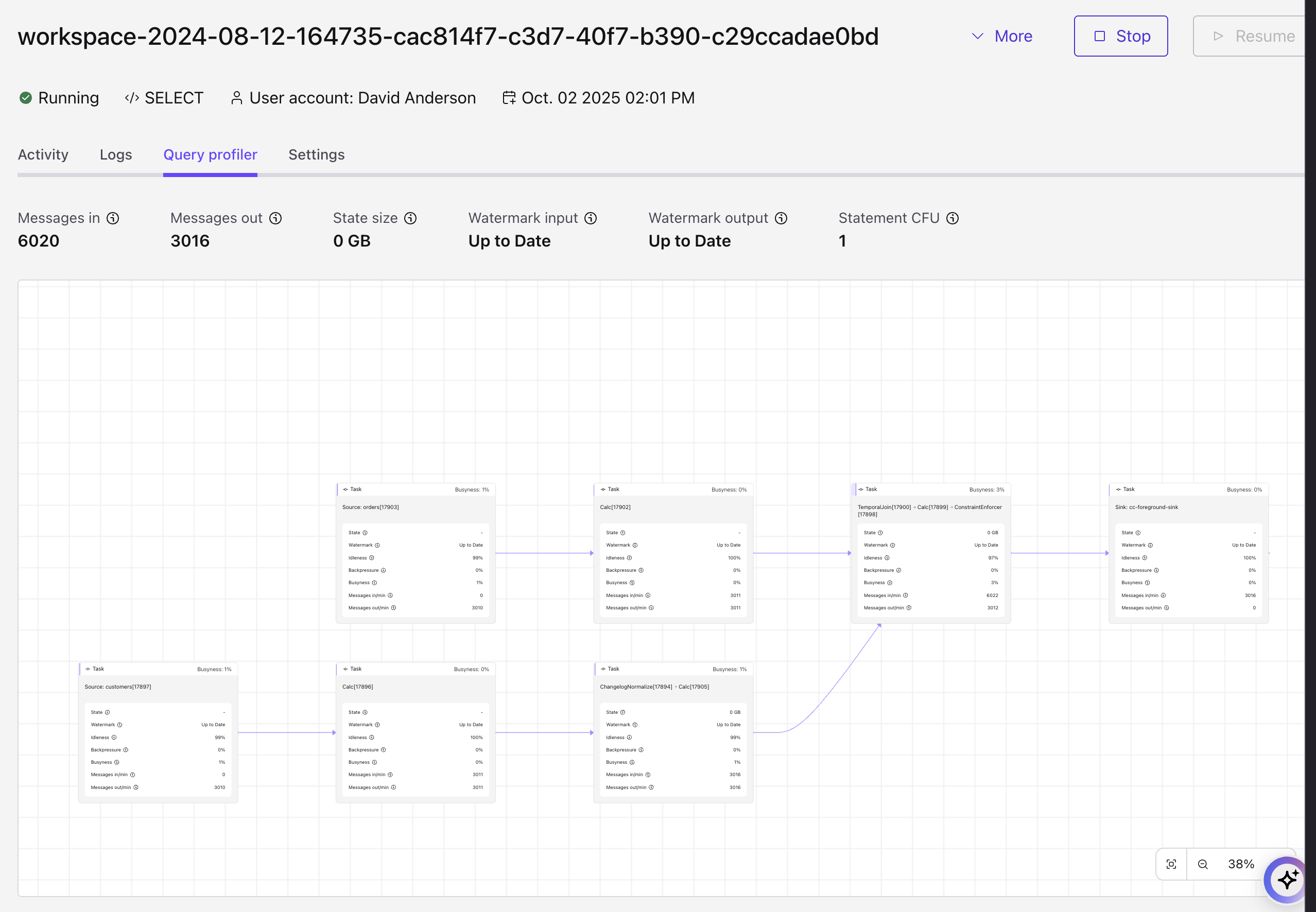The width and height of the screenshot is (1316, 912).
Task: Open the Logs tab
Action: tap(115, 155)
